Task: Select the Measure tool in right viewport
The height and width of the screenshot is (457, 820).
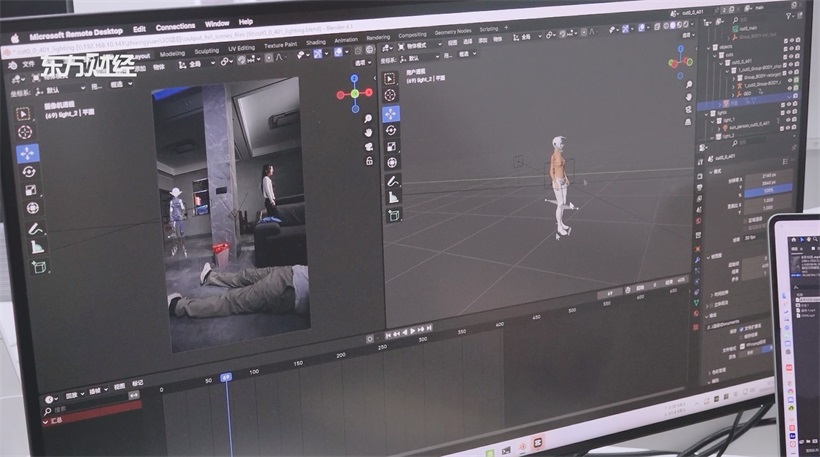Action: click(393, 198)
